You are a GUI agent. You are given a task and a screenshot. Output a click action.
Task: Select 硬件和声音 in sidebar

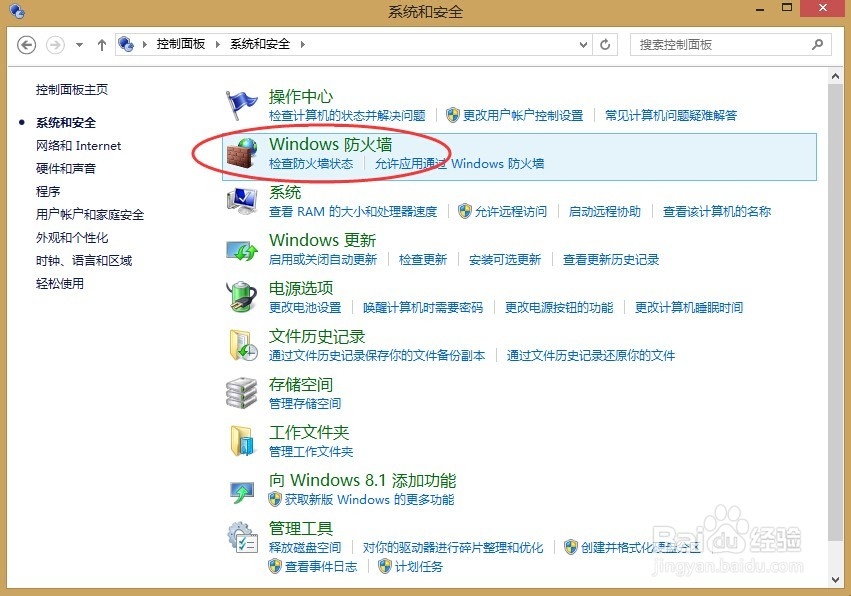pos(66,168)
